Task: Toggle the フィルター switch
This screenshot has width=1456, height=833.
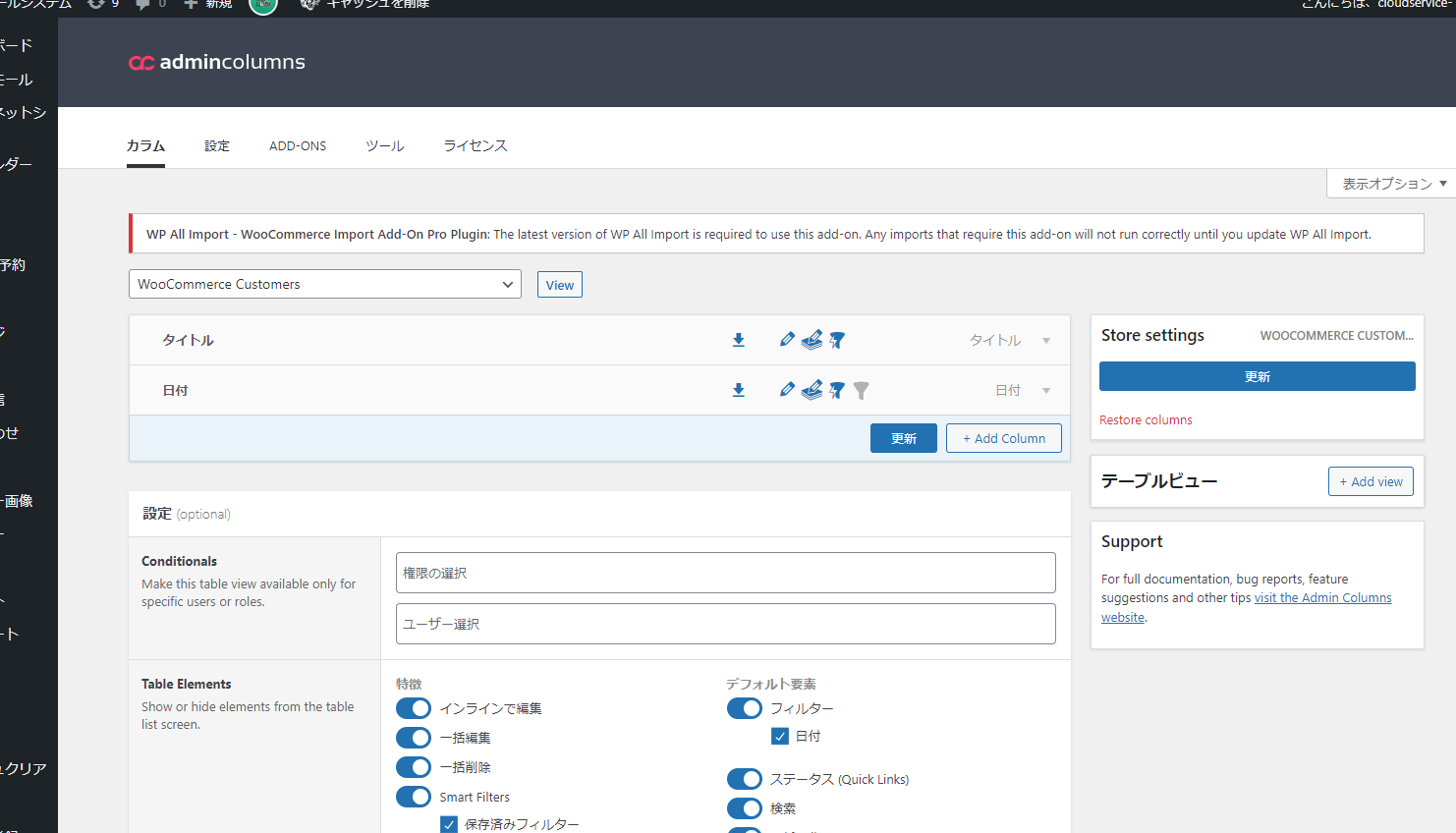Action: point(745,708)
